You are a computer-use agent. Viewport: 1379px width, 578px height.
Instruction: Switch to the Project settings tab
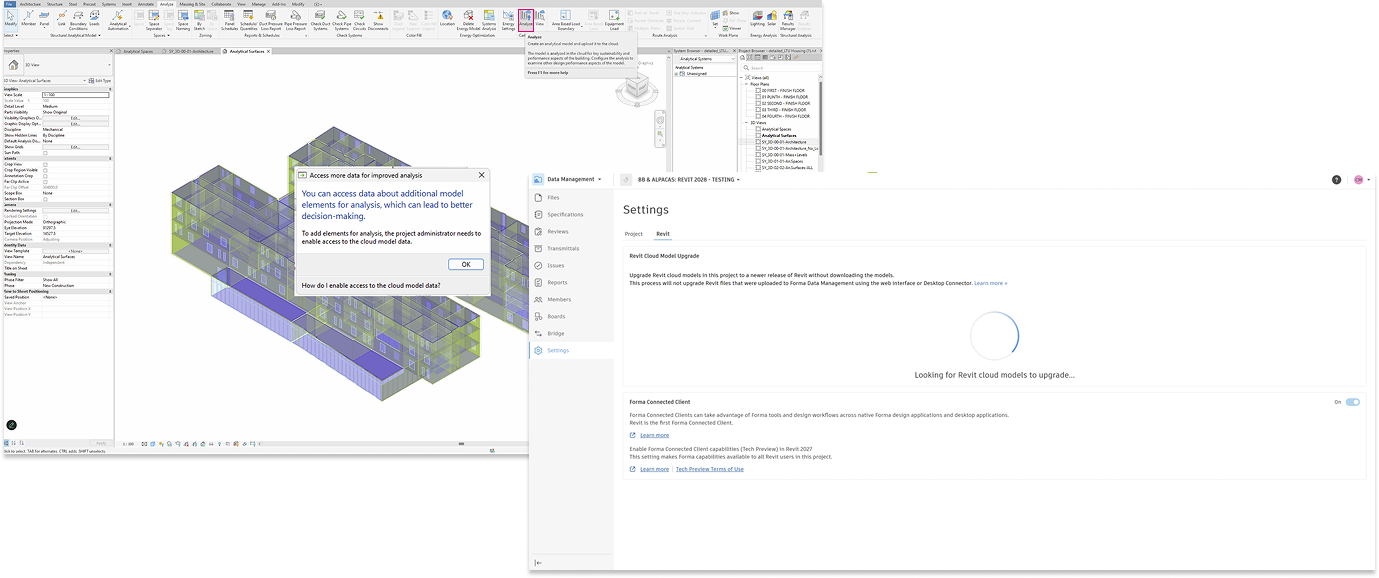click(x=633, y=234)
